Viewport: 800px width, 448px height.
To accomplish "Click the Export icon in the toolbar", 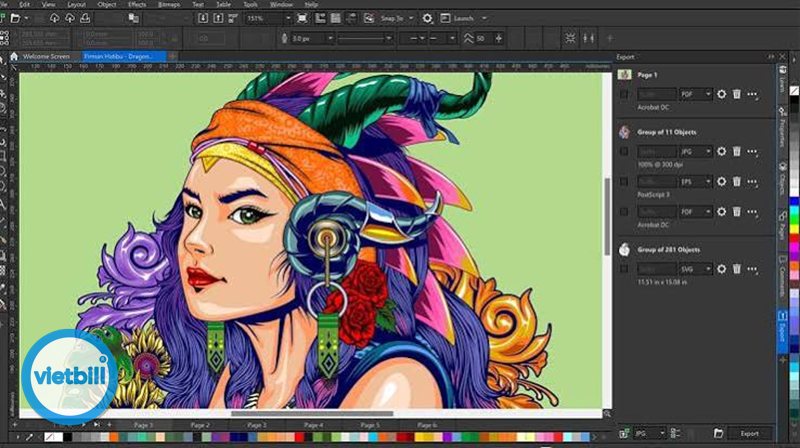I will click(x=218, y=18).
